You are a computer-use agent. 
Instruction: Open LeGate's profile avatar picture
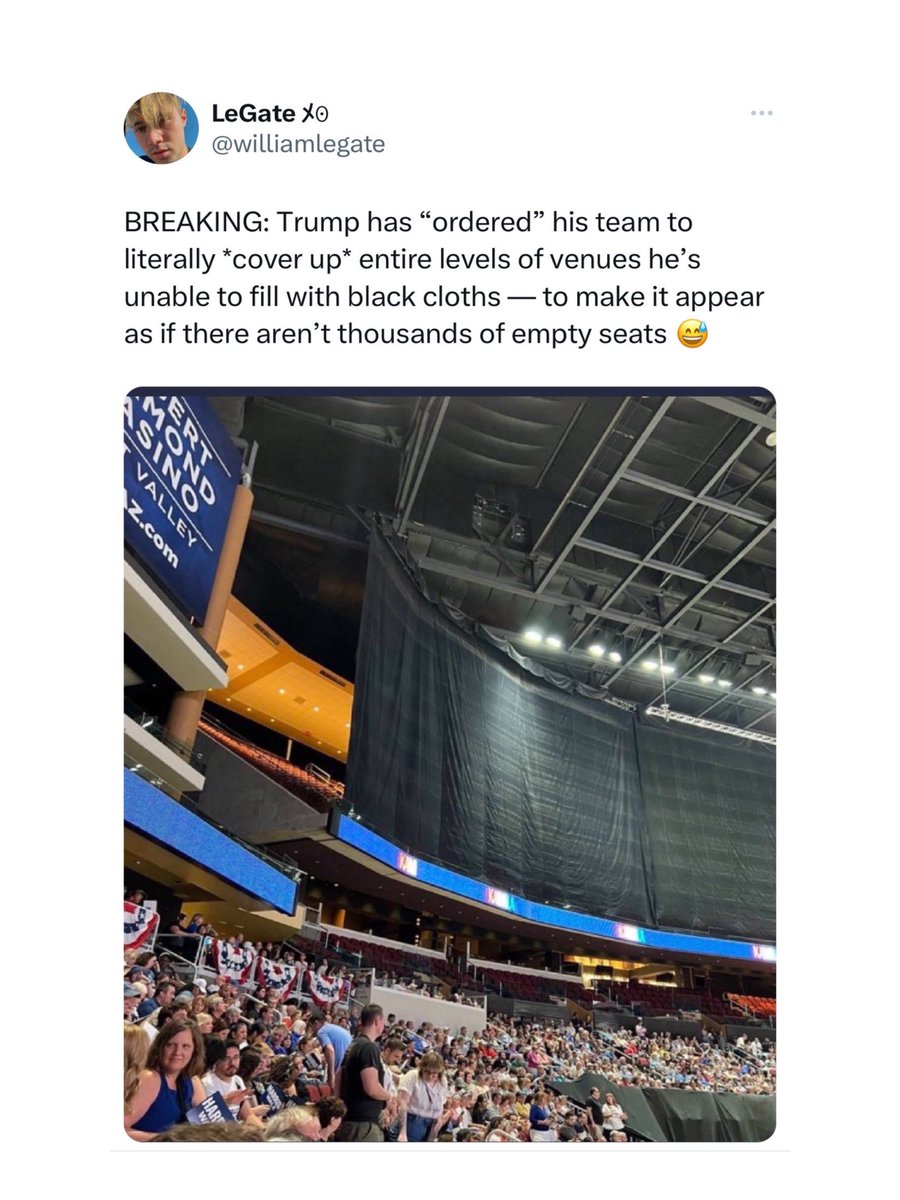pyautogui.click(x=161, y=128)
